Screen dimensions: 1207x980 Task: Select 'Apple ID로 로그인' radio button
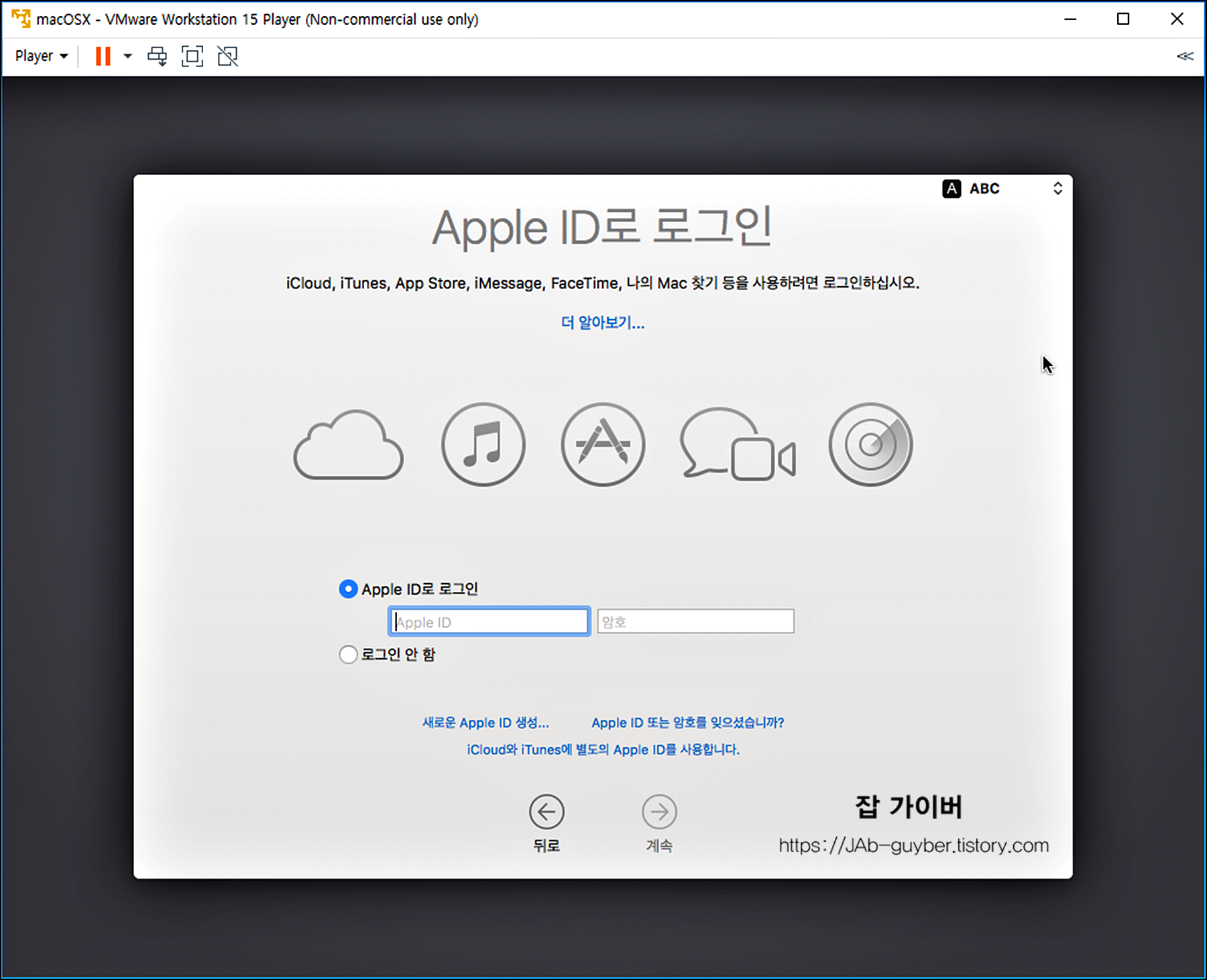click(x=348, y=589)
